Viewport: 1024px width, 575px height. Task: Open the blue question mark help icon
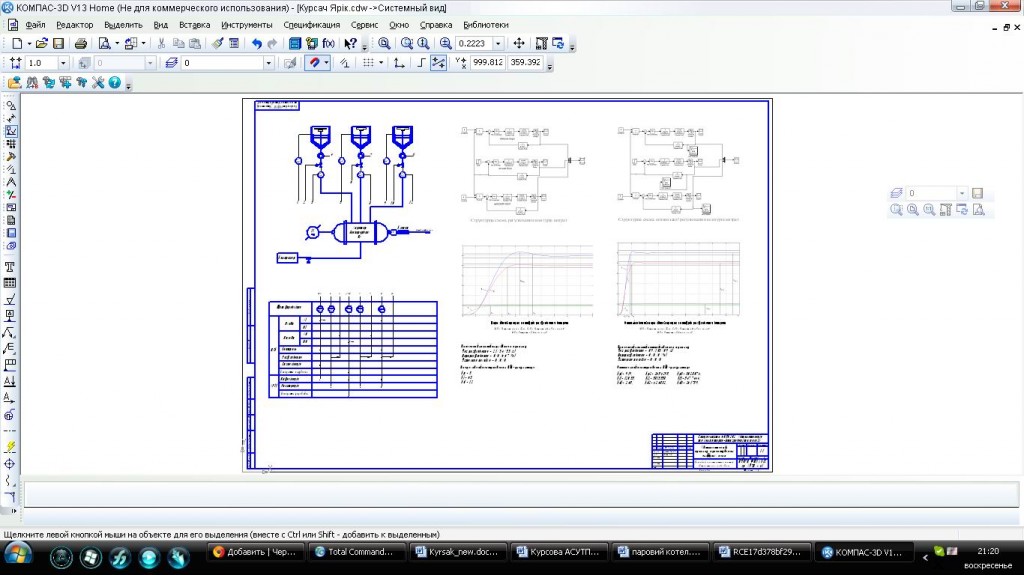(115, 82)
